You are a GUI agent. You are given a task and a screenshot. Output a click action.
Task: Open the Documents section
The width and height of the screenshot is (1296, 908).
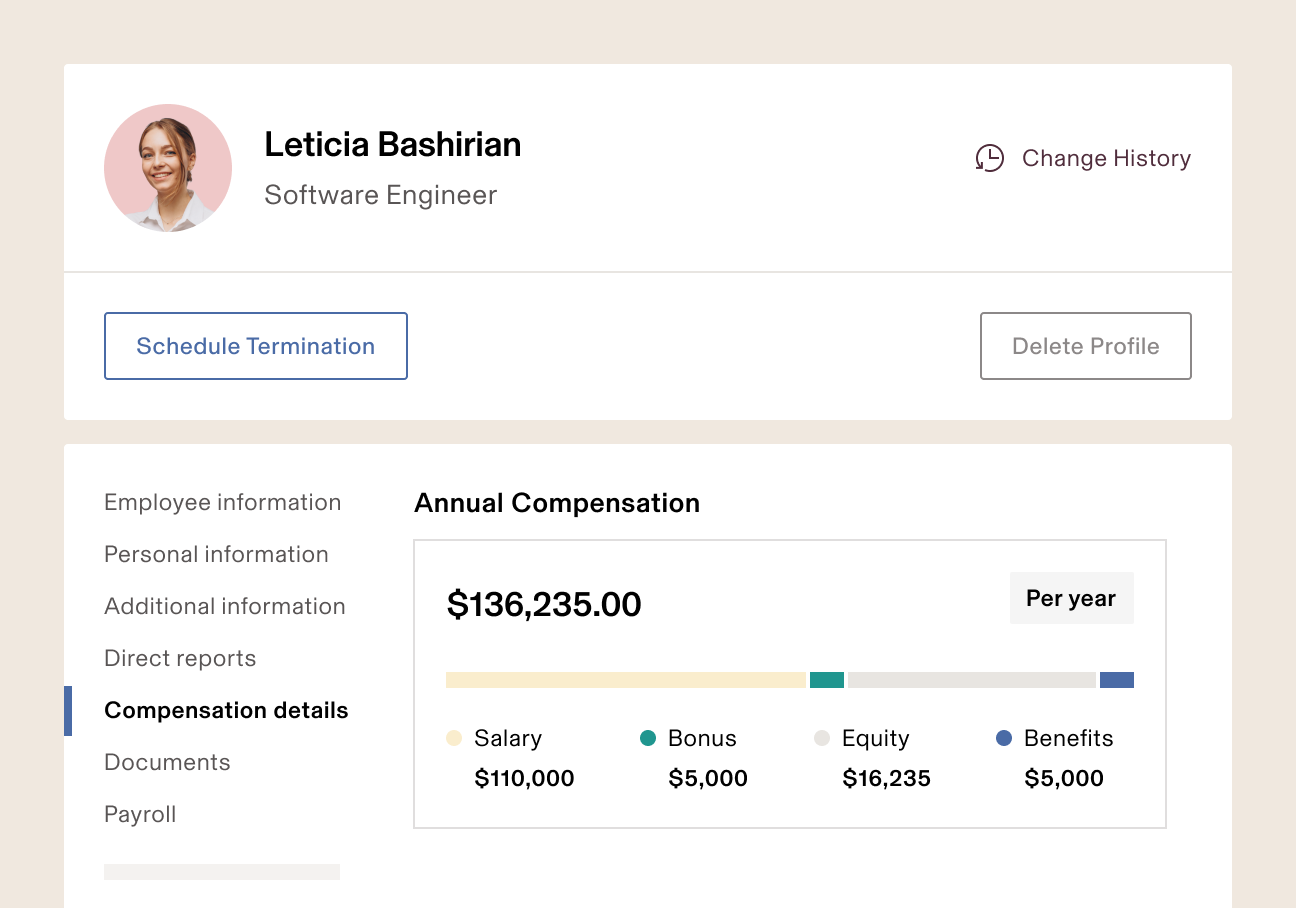[x=167, y=762]
